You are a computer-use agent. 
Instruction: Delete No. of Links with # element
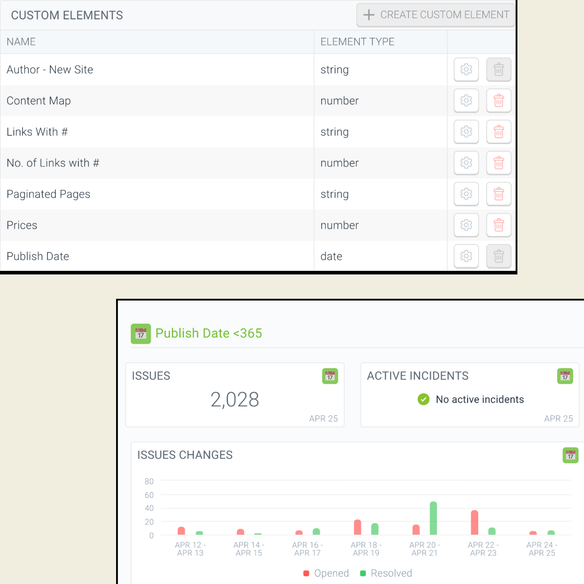(498, 163)
